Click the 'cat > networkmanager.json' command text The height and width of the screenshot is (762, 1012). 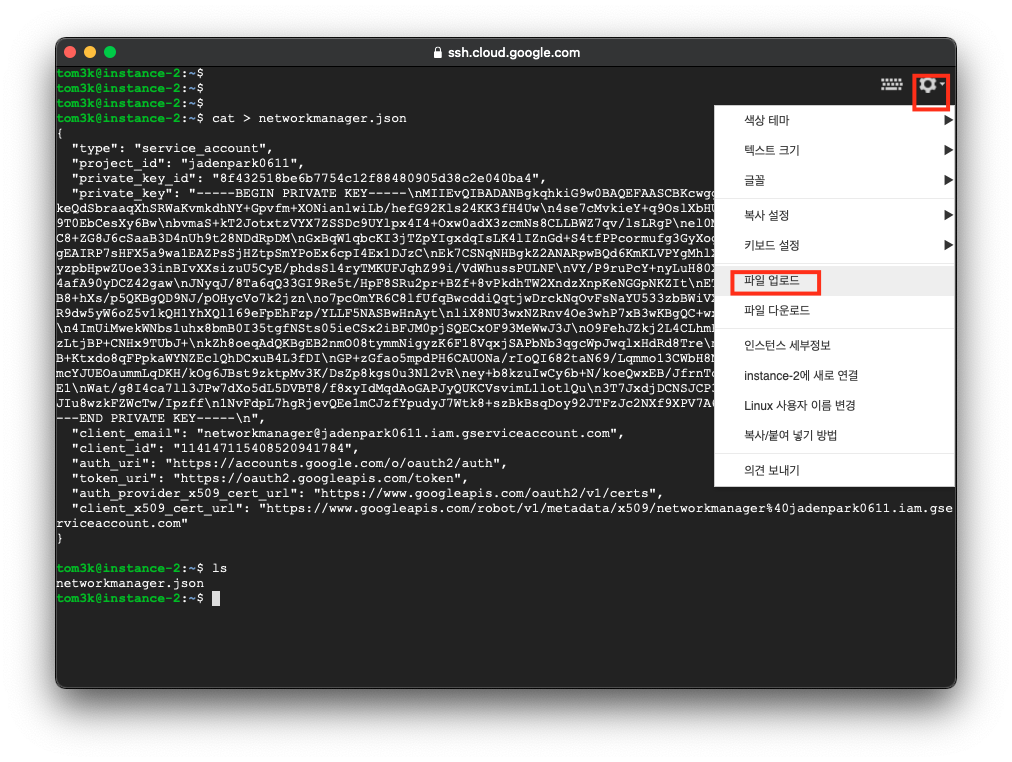[x=309, y=118]
